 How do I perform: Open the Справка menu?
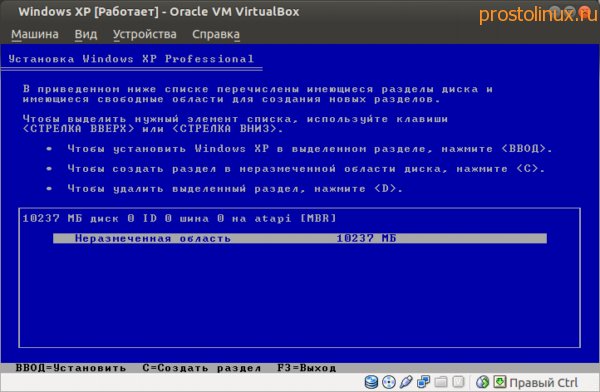tap(216, 34)
